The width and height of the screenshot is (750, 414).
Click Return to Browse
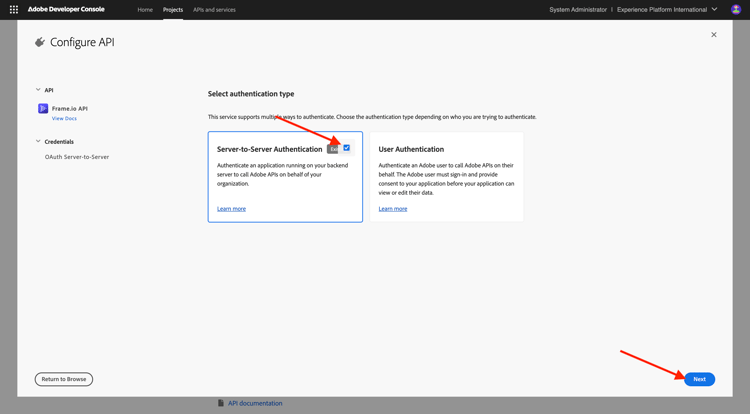(x=64, y=379)
